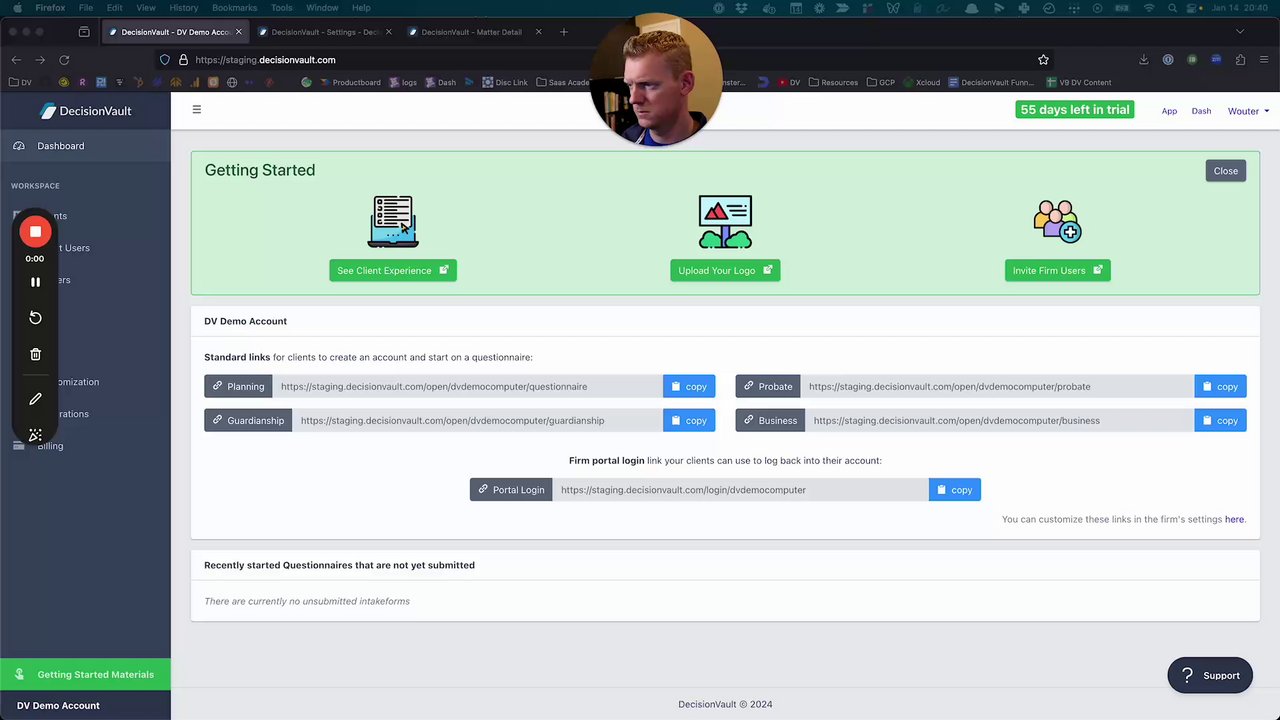Click the See Client Experience button
This screenshot has height=720, width=1280.
[393, 270]
